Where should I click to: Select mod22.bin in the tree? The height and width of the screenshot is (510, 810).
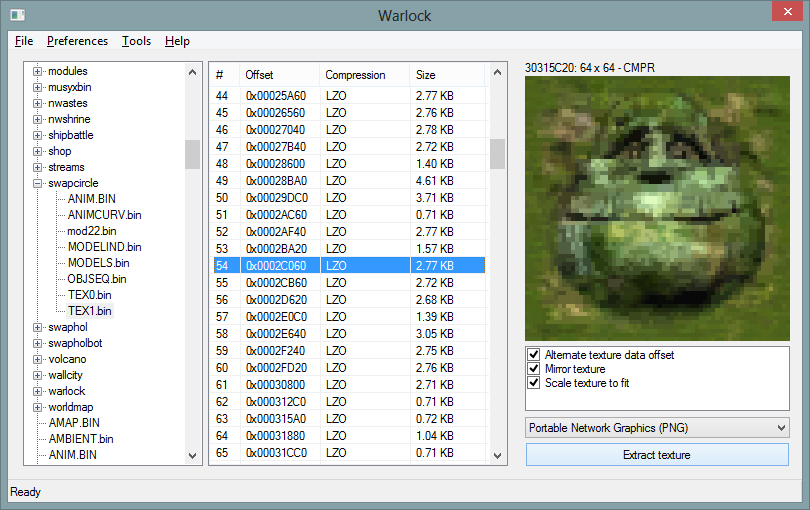(x=92, y=231)
